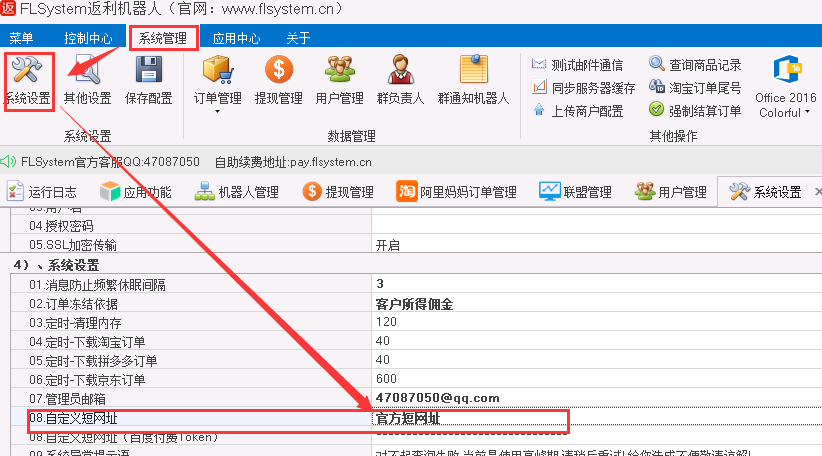
Task: Click 官方短网址 value field
Action: tap(597, 418)
